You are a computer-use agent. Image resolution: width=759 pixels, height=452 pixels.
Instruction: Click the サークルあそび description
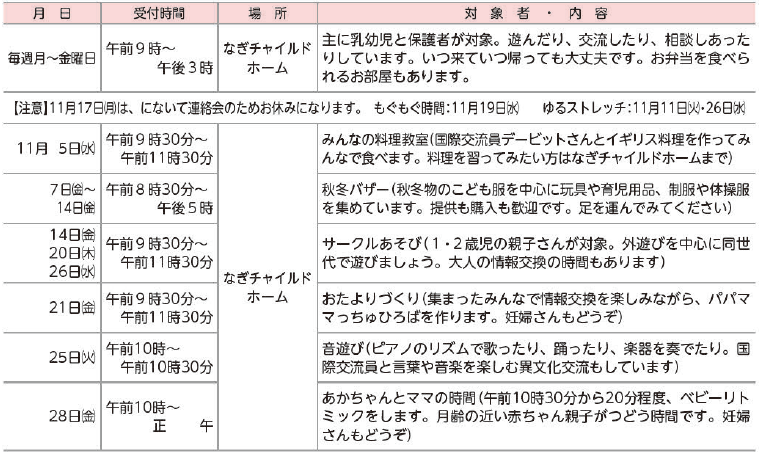[538, 252]
